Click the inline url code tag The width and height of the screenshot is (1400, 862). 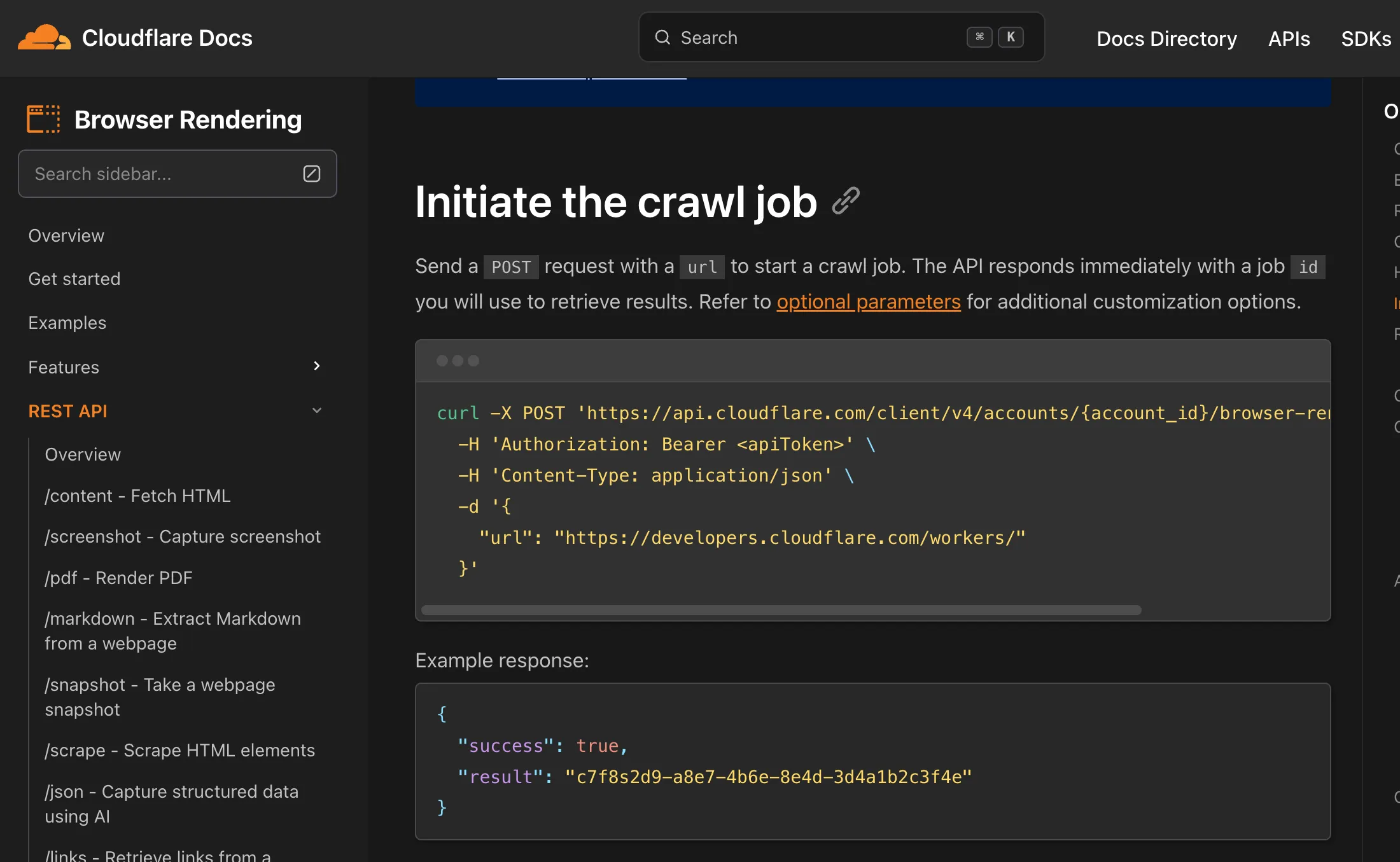pyautogui.click(x=702, y=267)
